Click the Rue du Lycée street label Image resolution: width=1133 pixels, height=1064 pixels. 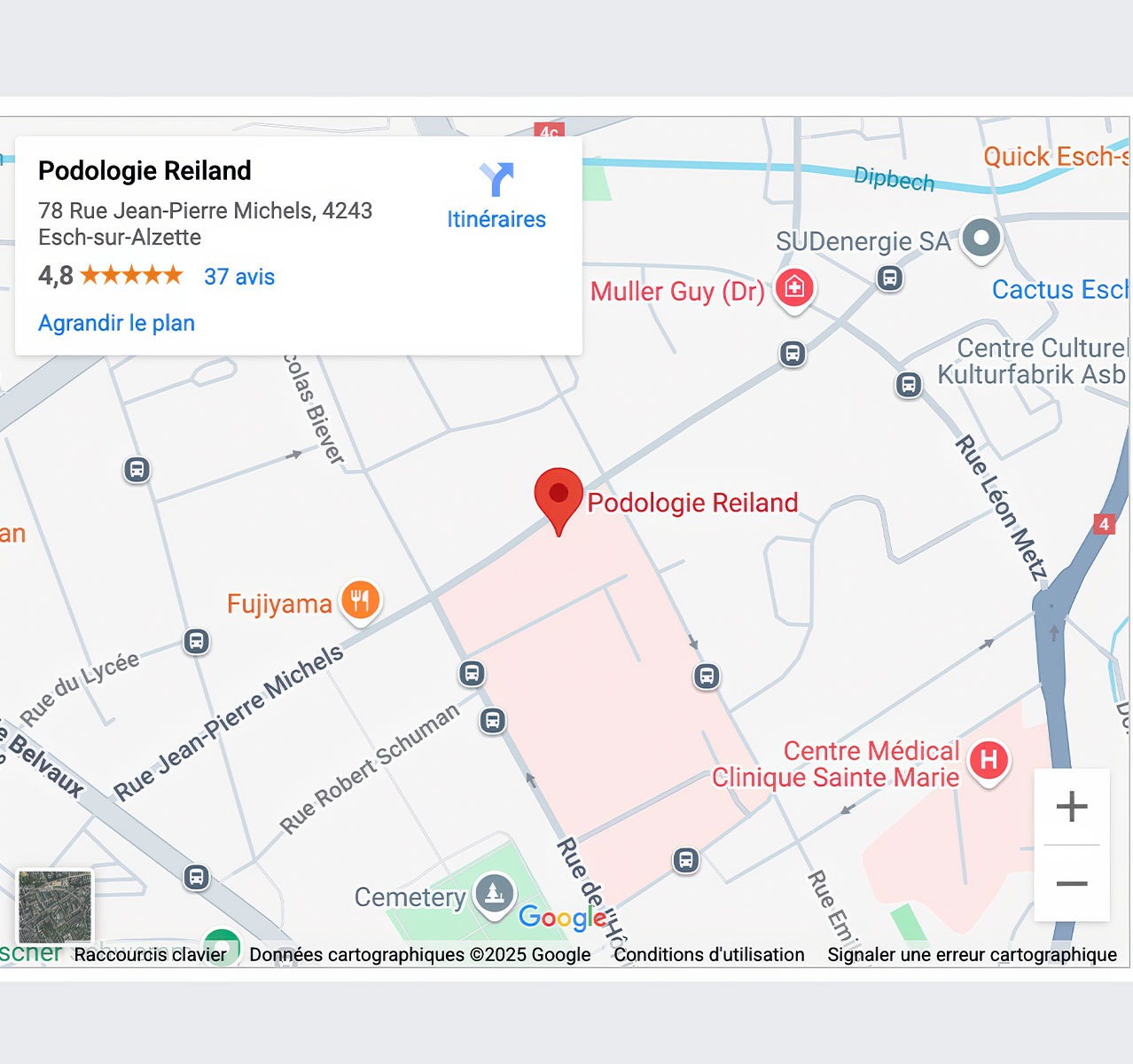[x=80, y=688]
